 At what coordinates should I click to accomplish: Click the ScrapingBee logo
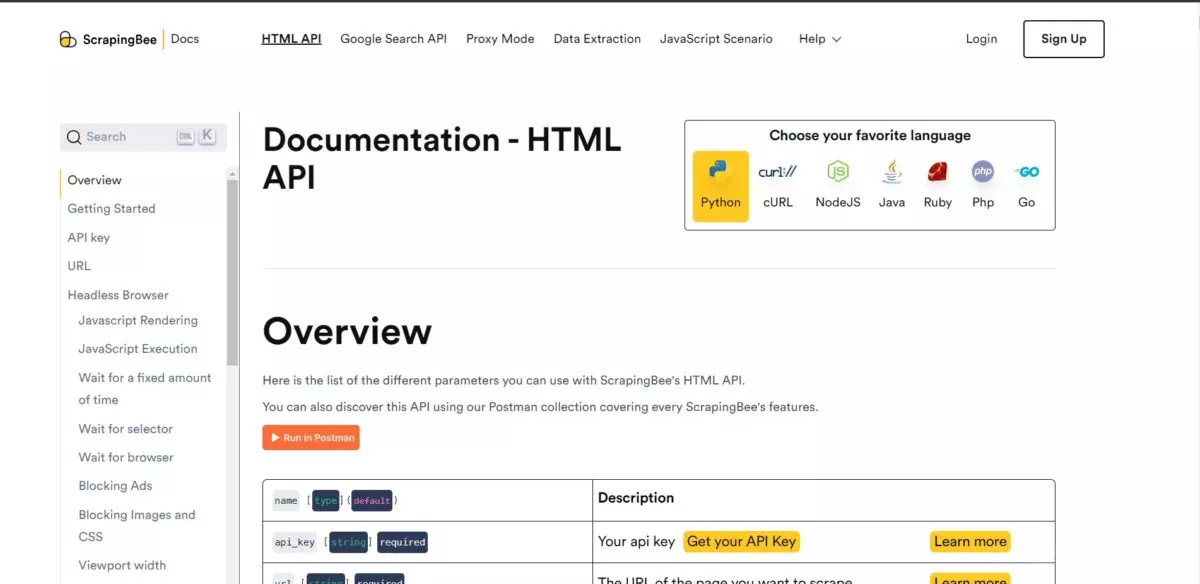coord(108,39)
